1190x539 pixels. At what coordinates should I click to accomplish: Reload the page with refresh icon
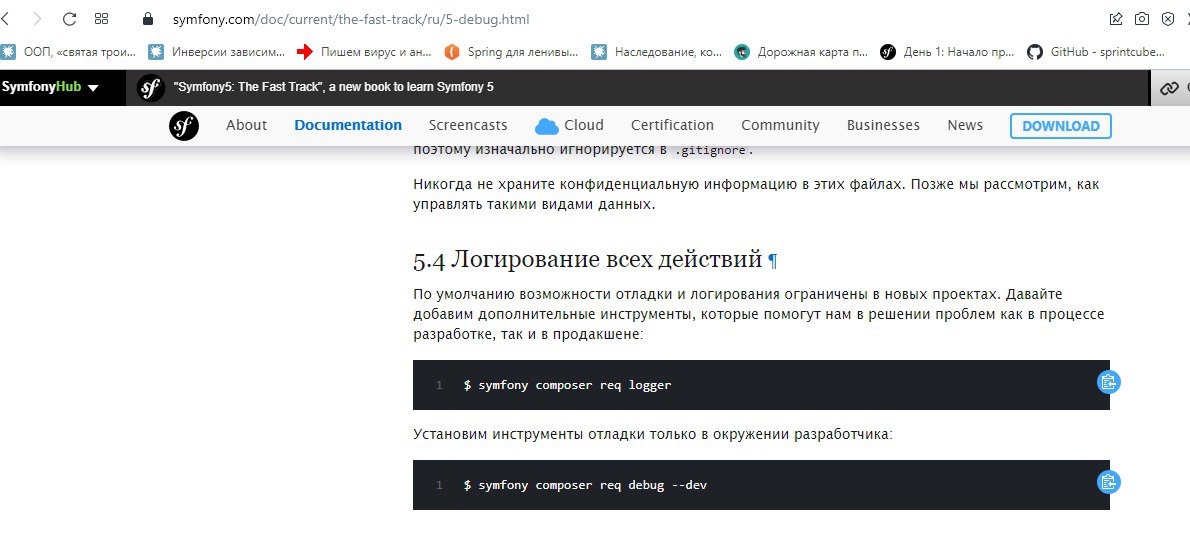[69, 19]
